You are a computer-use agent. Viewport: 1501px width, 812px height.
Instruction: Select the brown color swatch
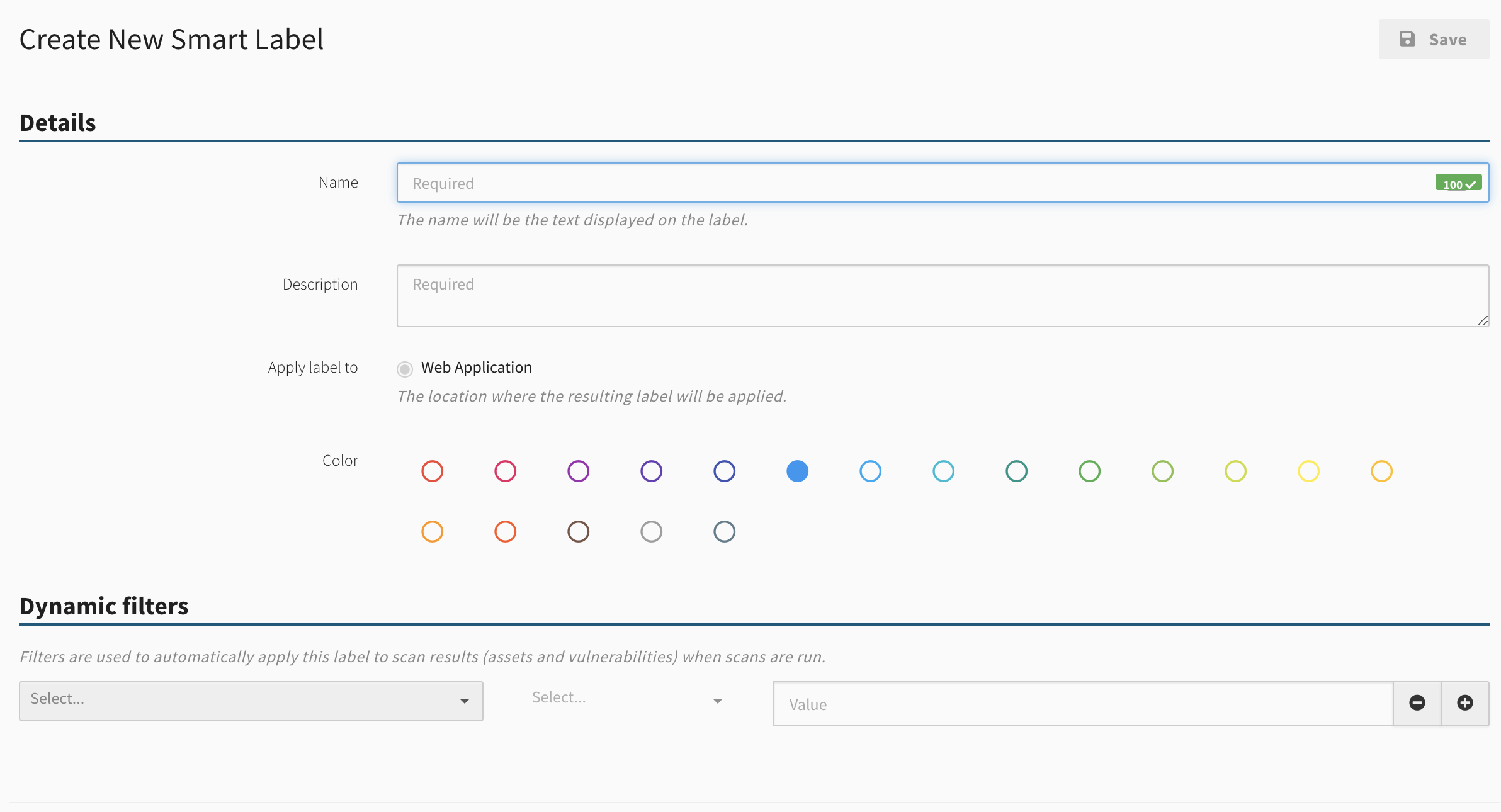[x=579, y=532]
